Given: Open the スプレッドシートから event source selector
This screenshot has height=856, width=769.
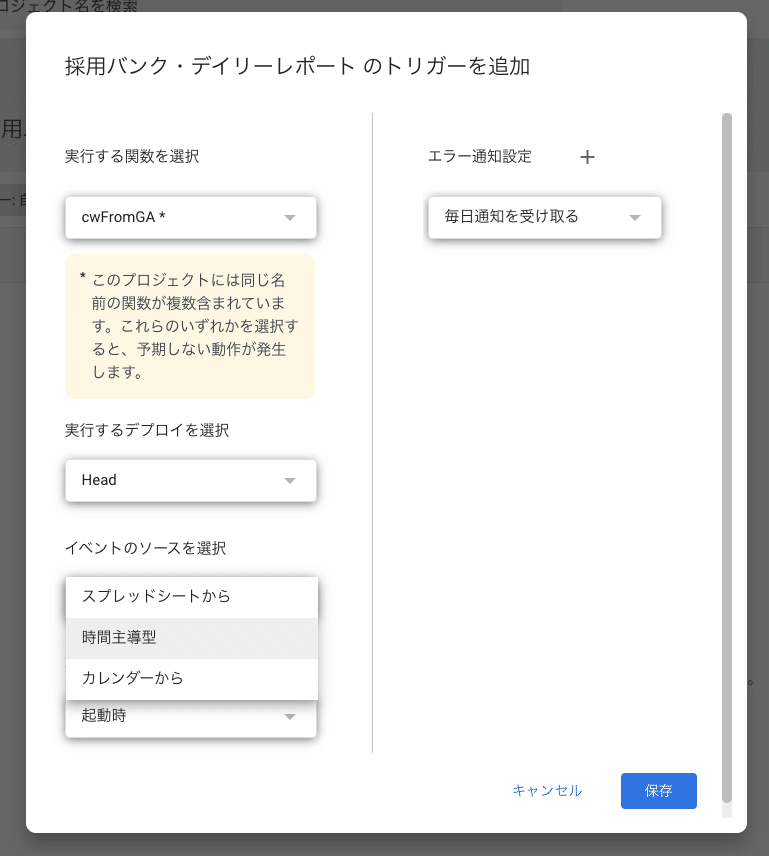Looking at the screenshot, I should 190,597.
